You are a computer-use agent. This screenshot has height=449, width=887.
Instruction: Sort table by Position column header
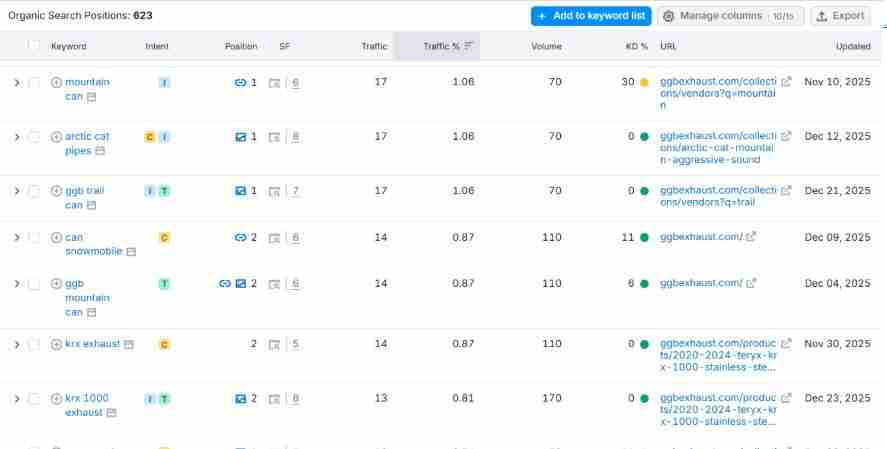[x=240, y=46]
